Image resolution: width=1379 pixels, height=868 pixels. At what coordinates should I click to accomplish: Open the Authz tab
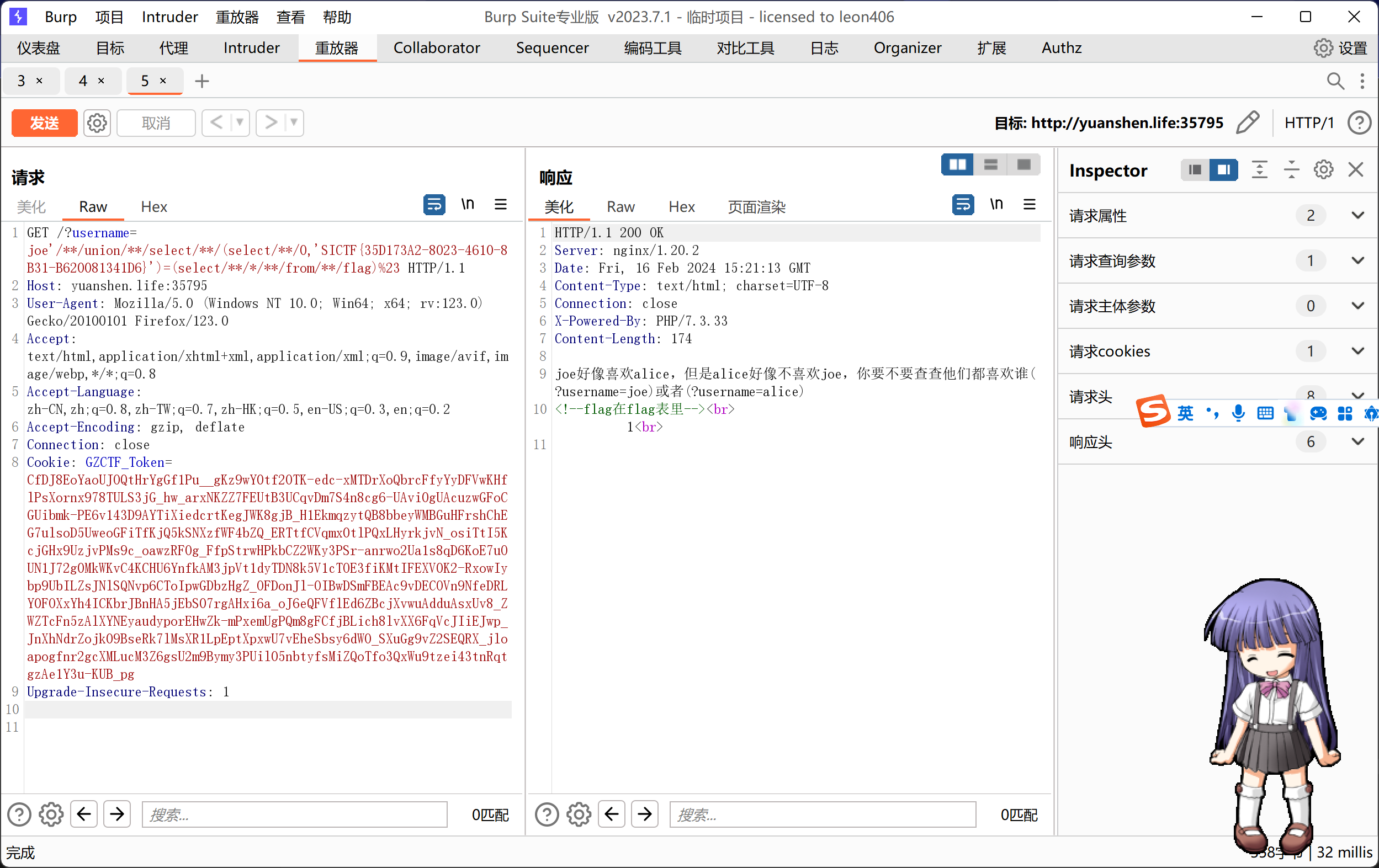[x=1061, y=48]
